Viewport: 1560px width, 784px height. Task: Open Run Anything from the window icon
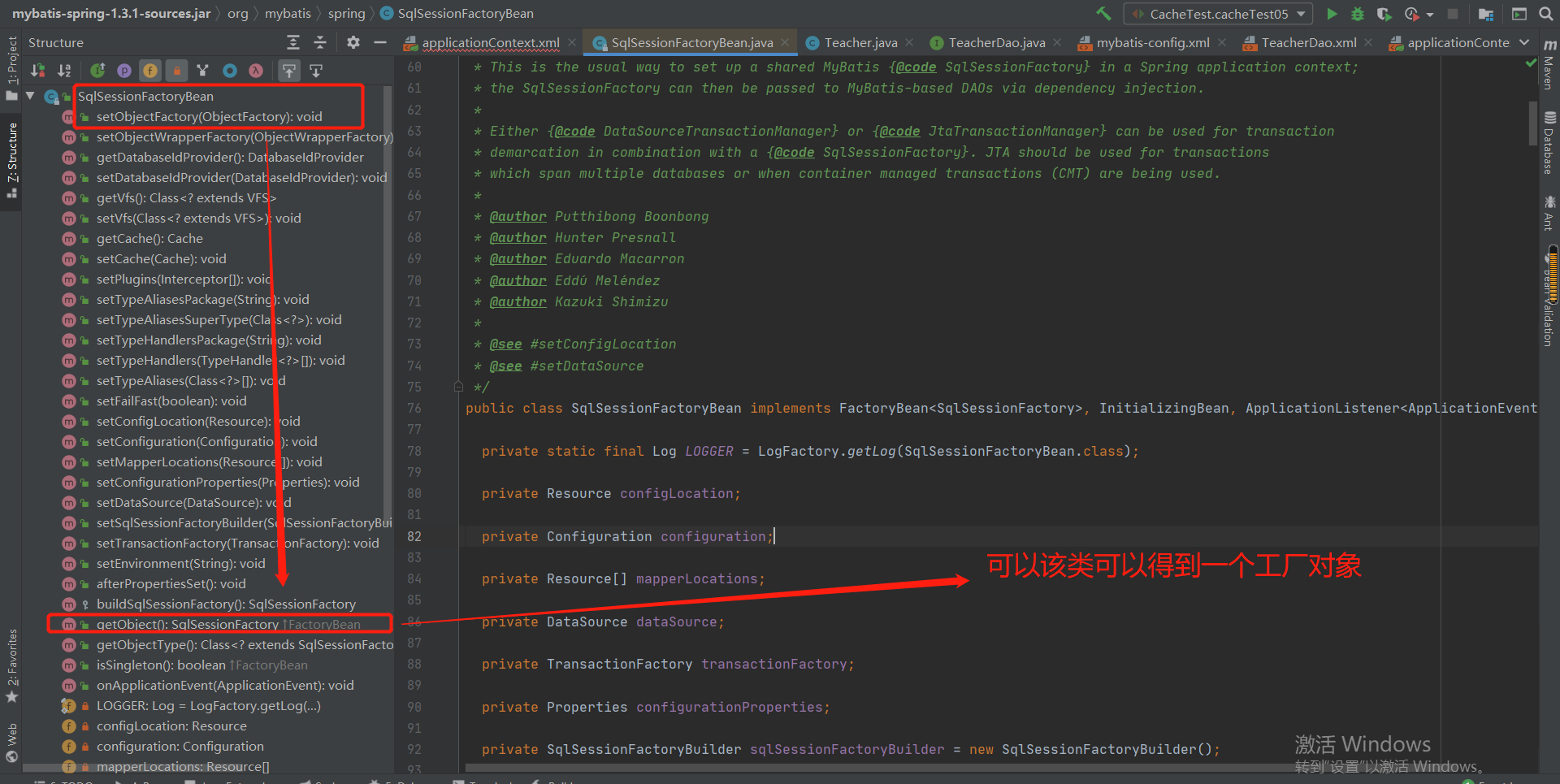click(1519, 13)
